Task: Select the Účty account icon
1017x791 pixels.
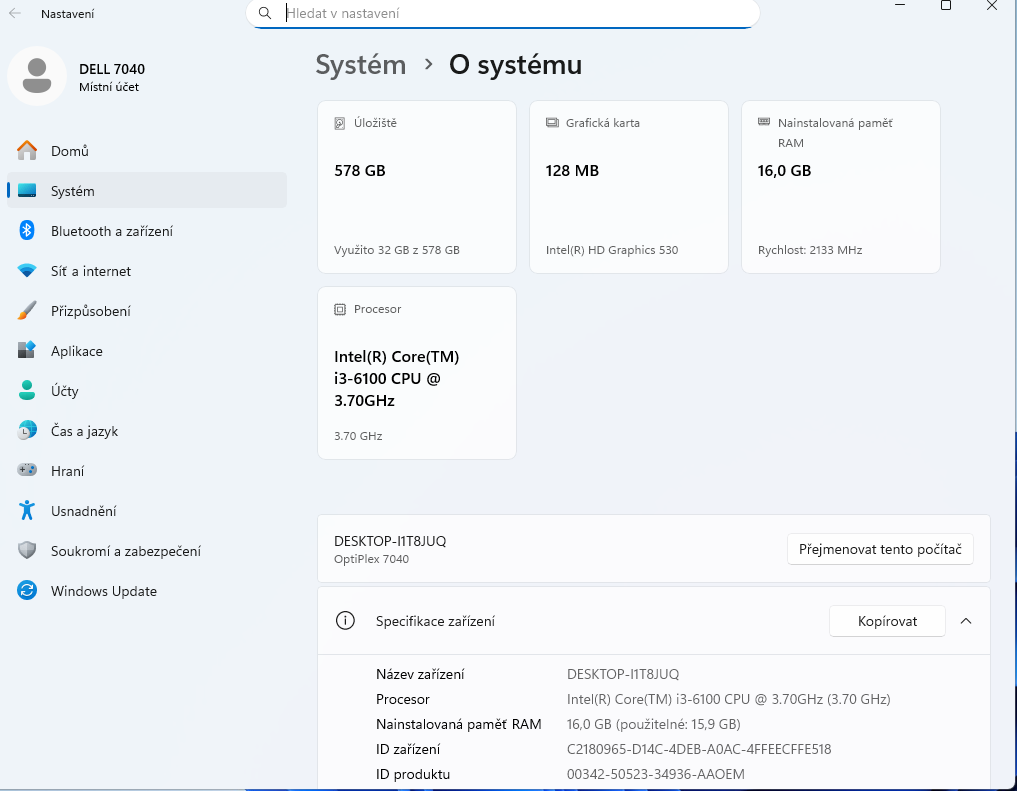Action: click(30, 390)
